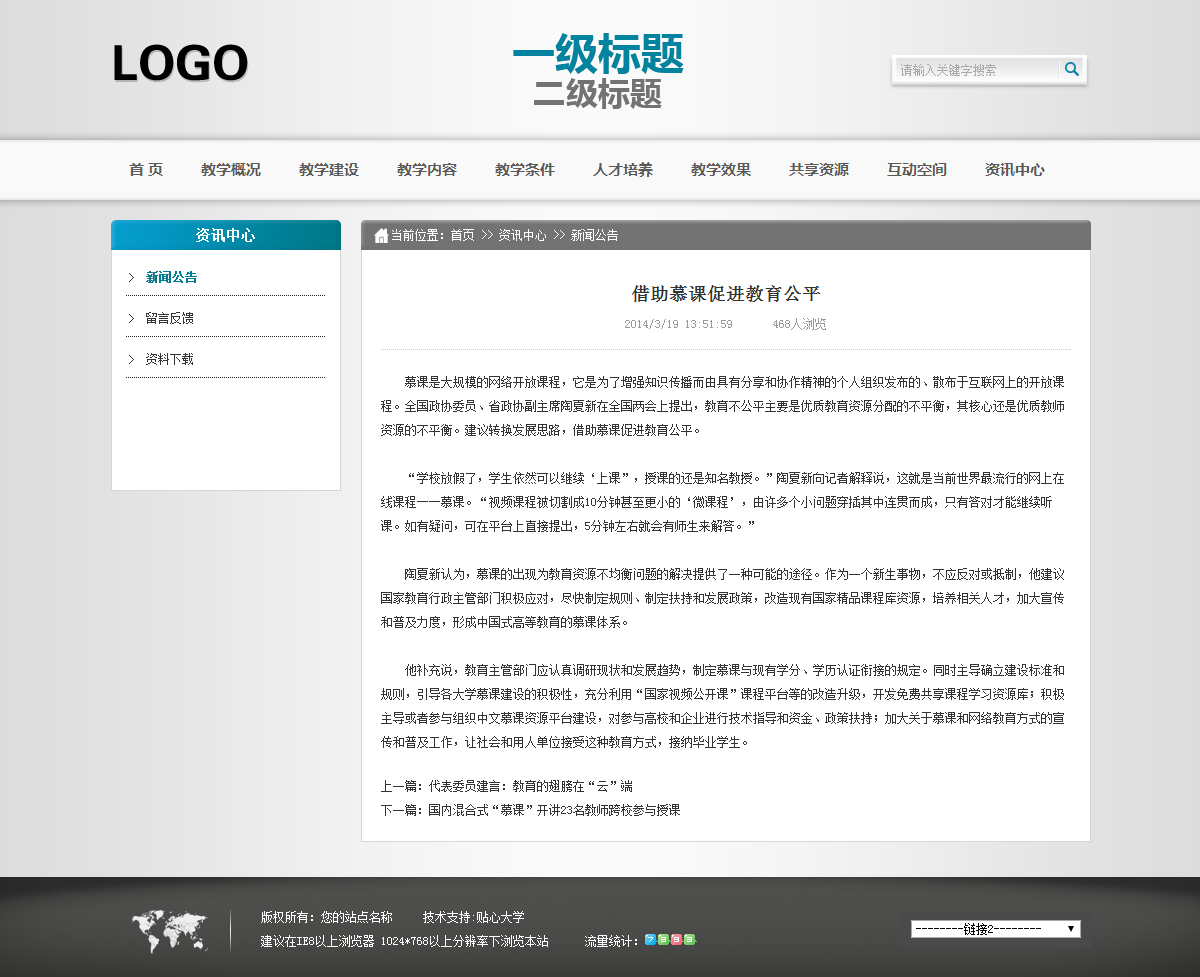Click the 技术支持 贴心大学 footer link
The image size is (1200, 977).
click(x=473, y=917)
